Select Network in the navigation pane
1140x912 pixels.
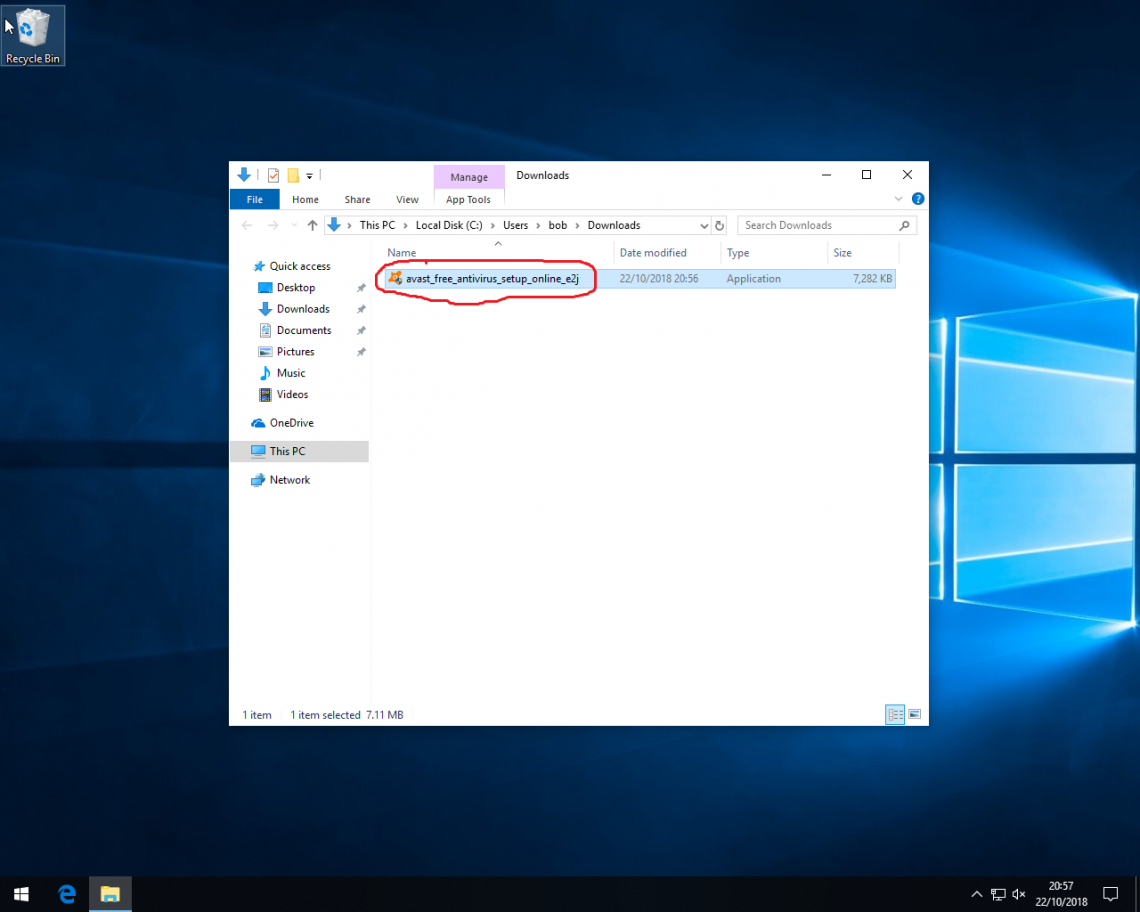pos(289,480)
